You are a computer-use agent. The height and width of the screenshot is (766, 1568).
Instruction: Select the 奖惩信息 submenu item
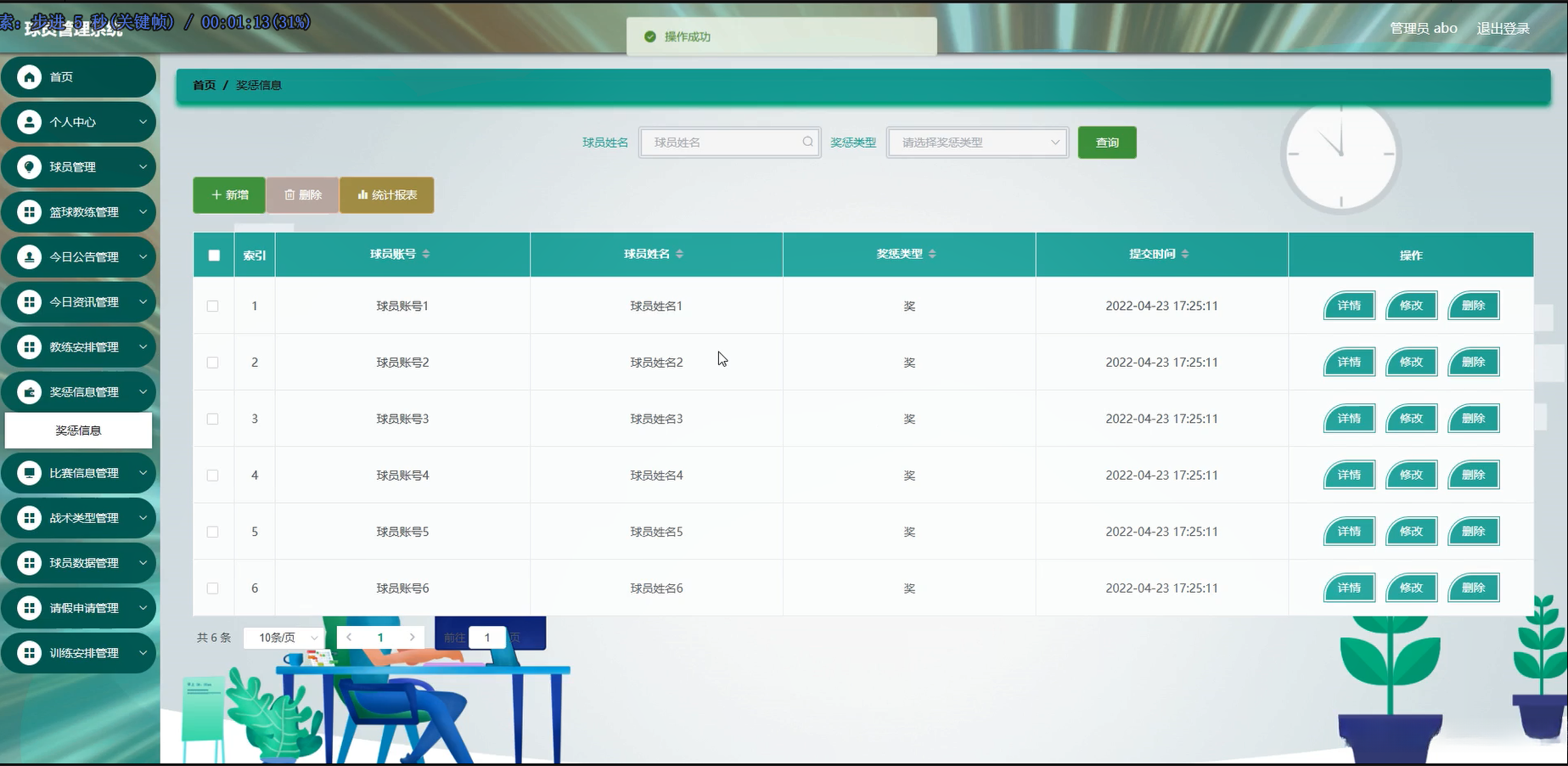79,431
